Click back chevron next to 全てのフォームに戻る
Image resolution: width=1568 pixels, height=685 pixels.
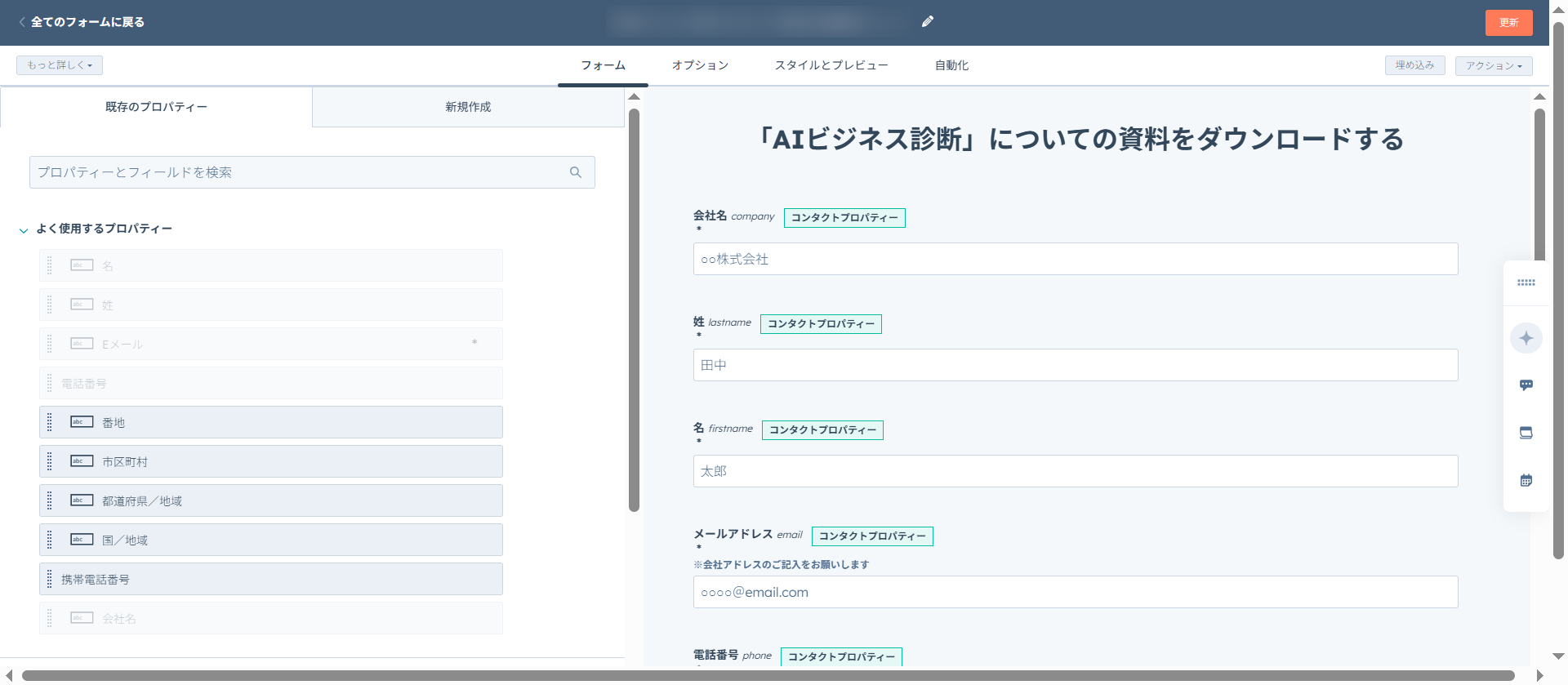[x=22, y=22]
